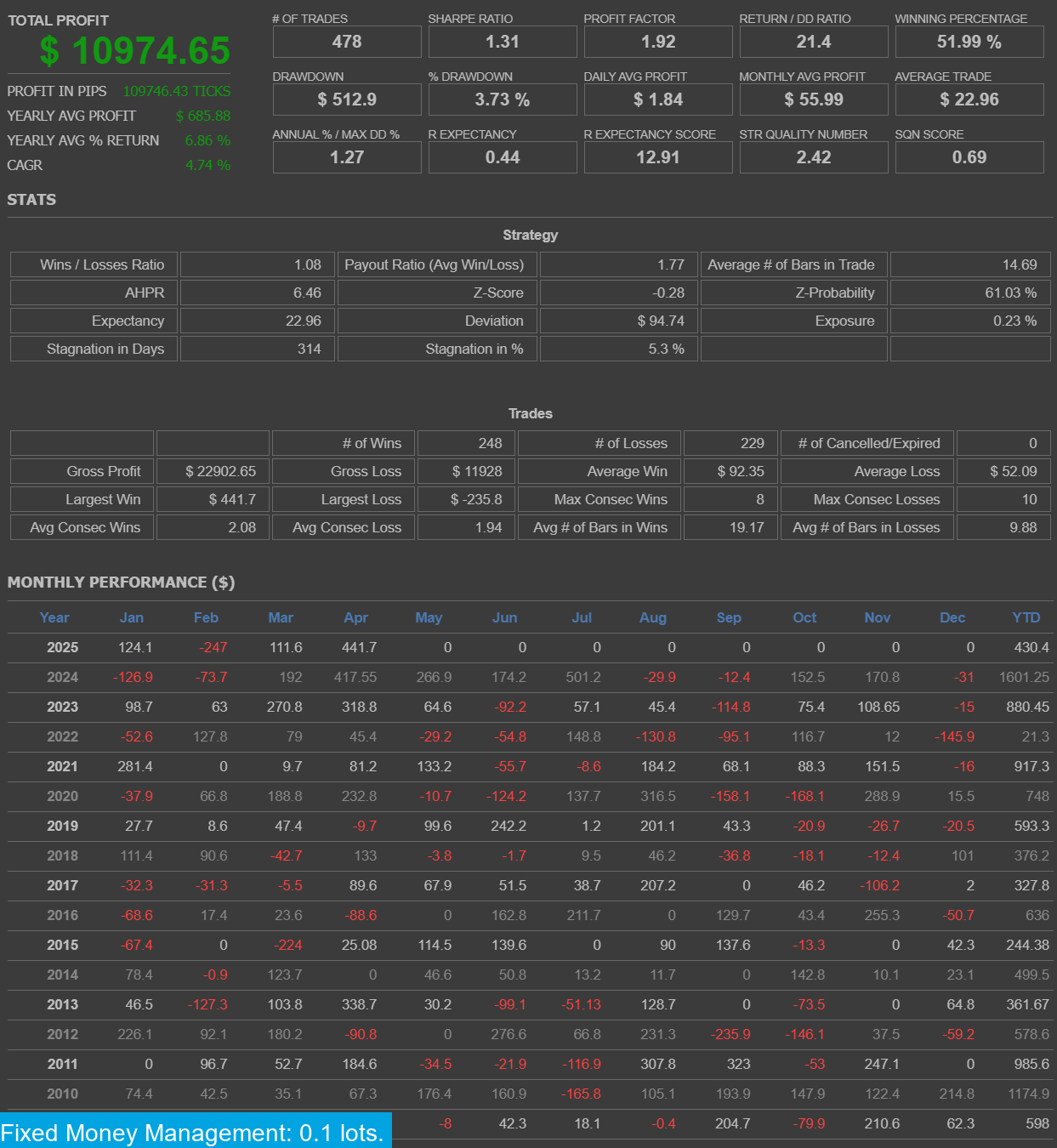Viewport: 1057px width, 1148px height.
Task: Select 2012 September value -235.9
Action: tap(731, 1034)
